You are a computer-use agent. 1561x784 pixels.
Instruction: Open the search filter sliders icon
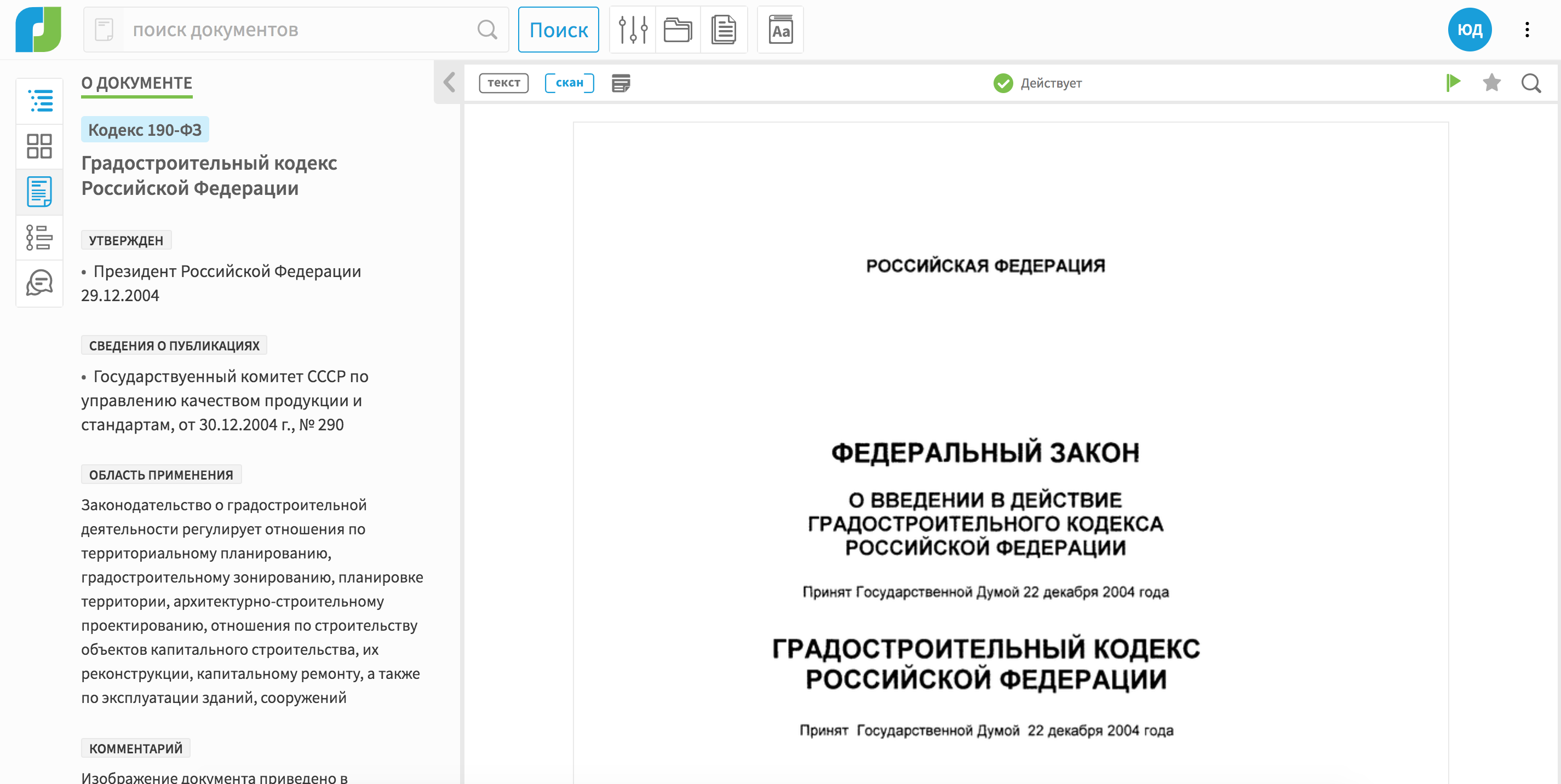point(633,30)
